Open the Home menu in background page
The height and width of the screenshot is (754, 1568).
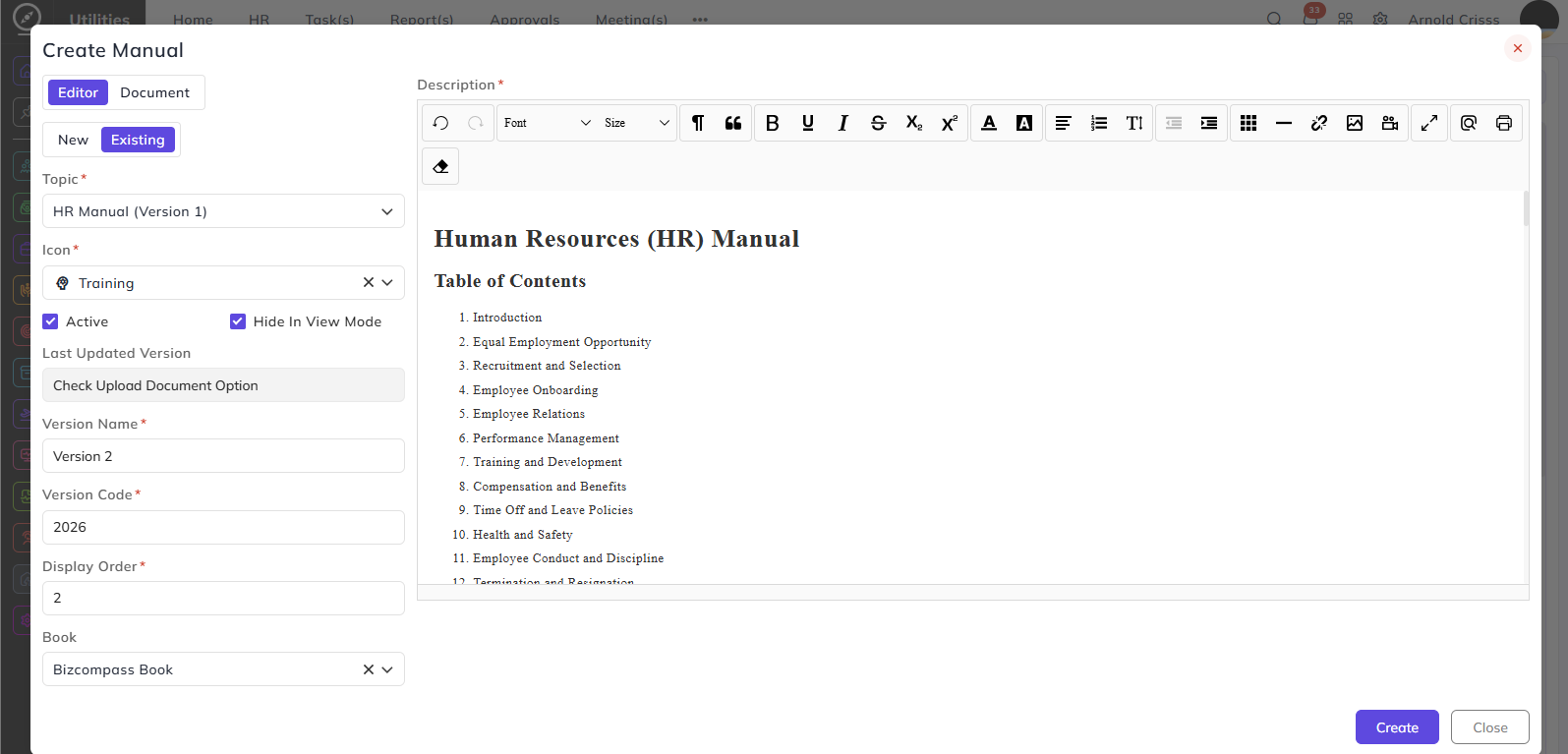(193, 20)
